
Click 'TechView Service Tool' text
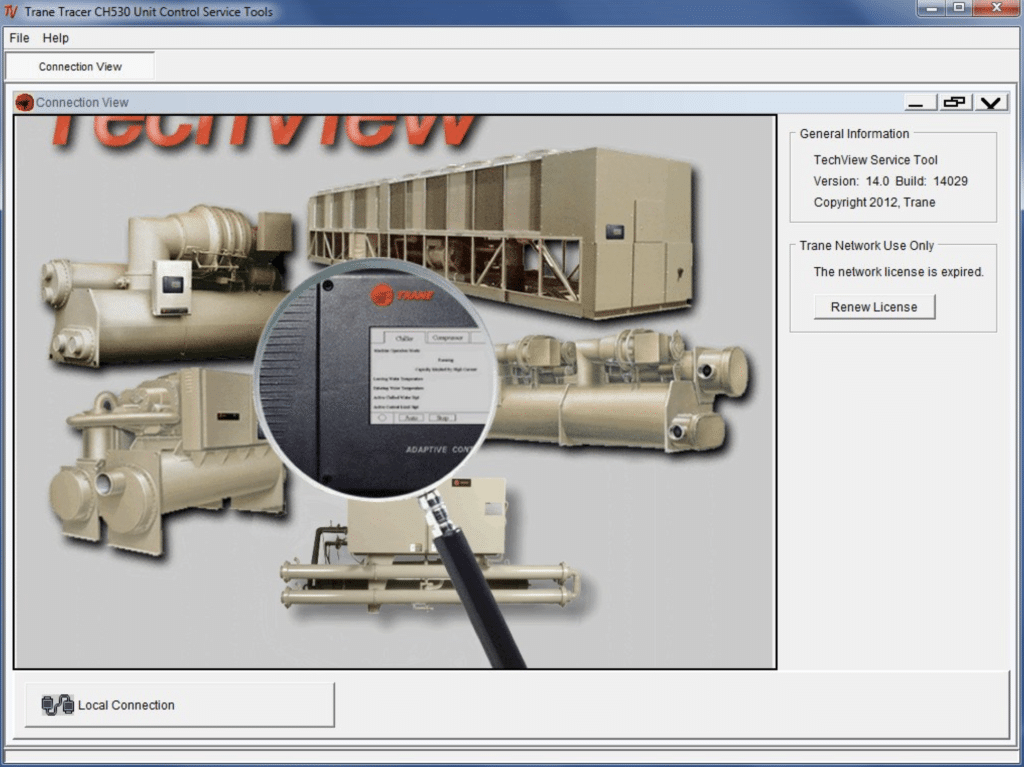point(875,160)
